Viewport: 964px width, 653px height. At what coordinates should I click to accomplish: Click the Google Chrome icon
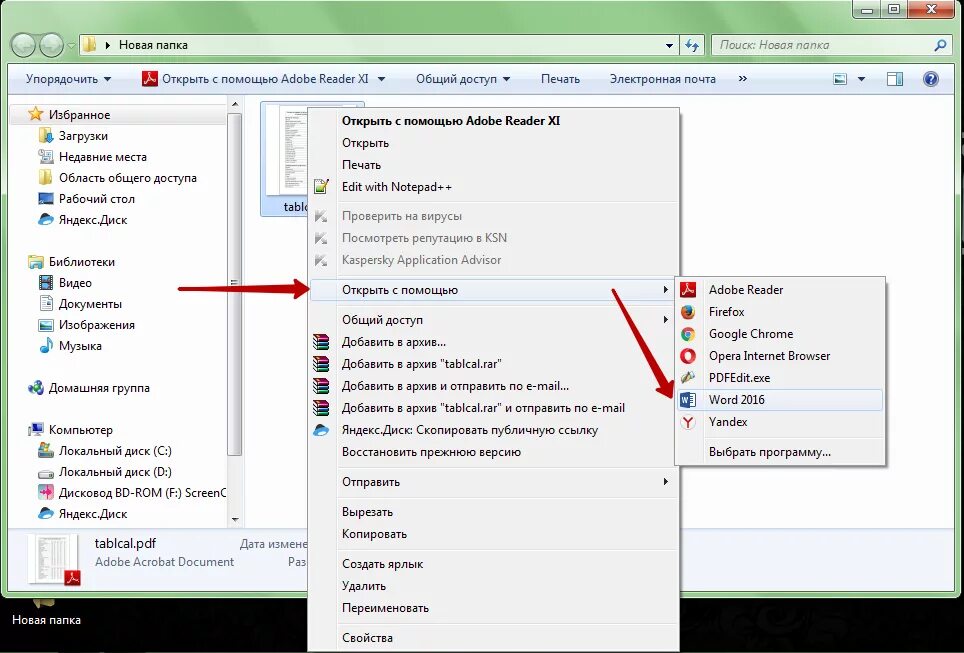click(x=687, y=334)
